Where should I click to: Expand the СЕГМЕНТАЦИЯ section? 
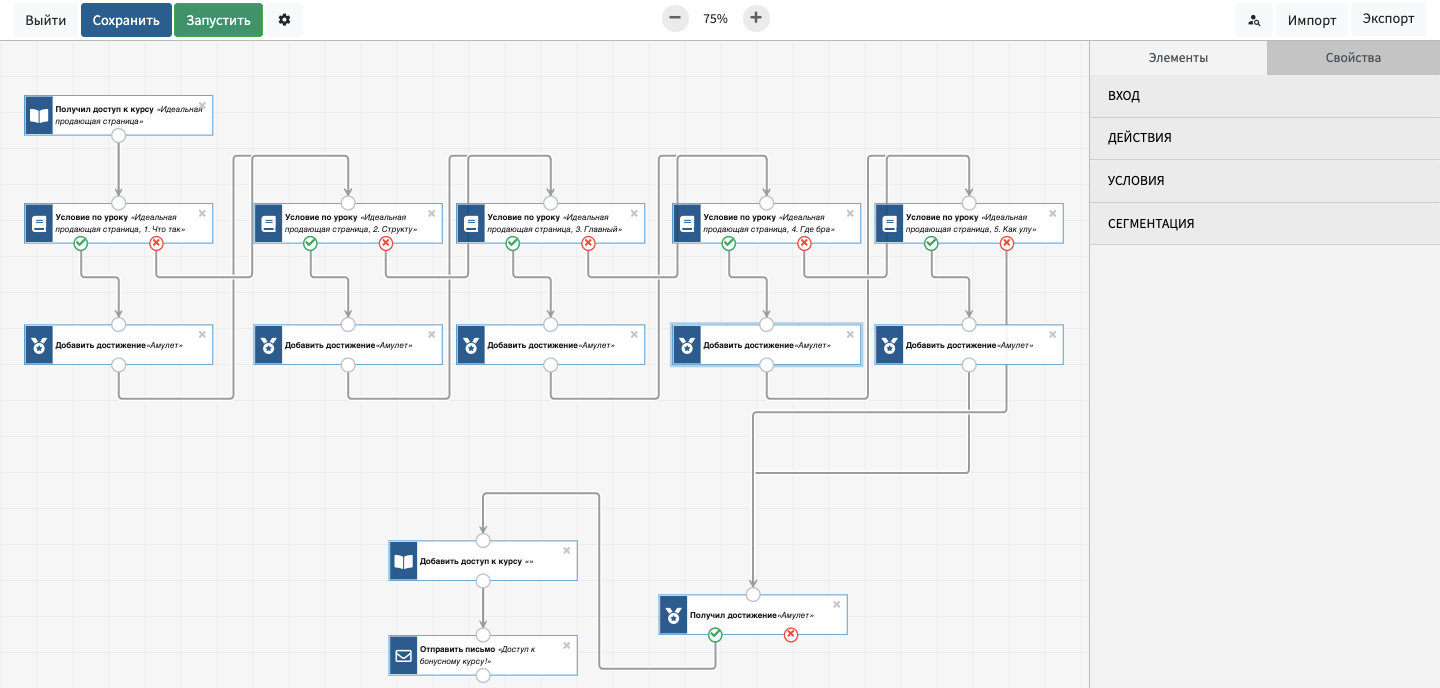[x=1264, y=224]
